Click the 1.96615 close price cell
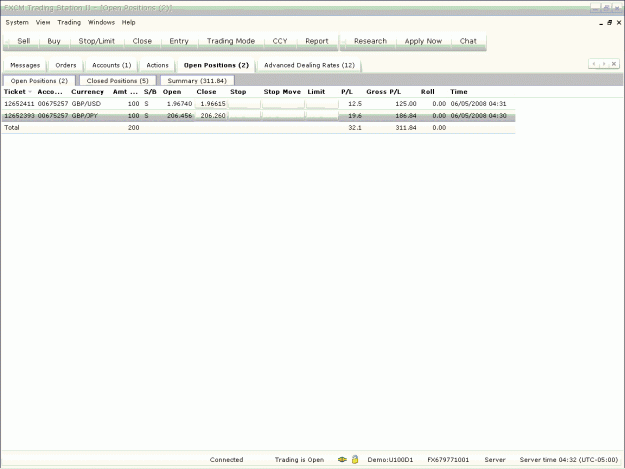 [x=212, y=104]
